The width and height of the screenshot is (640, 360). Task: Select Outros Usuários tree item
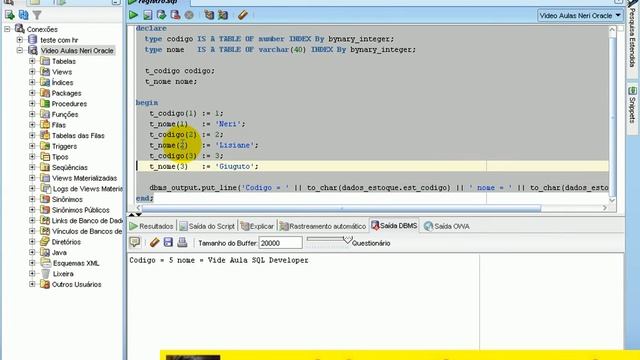(x=77, y=284)
